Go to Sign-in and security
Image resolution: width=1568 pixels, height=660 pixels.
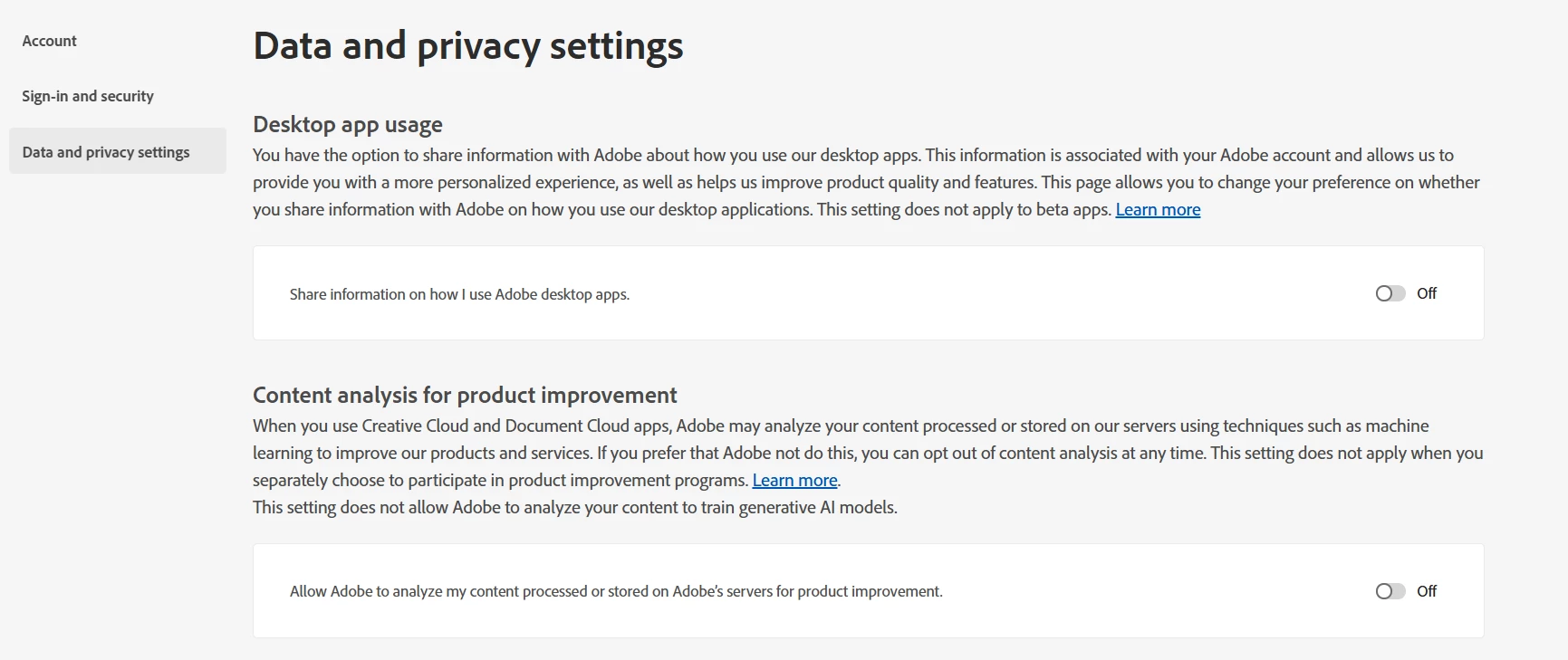click(x=88, y=96)
